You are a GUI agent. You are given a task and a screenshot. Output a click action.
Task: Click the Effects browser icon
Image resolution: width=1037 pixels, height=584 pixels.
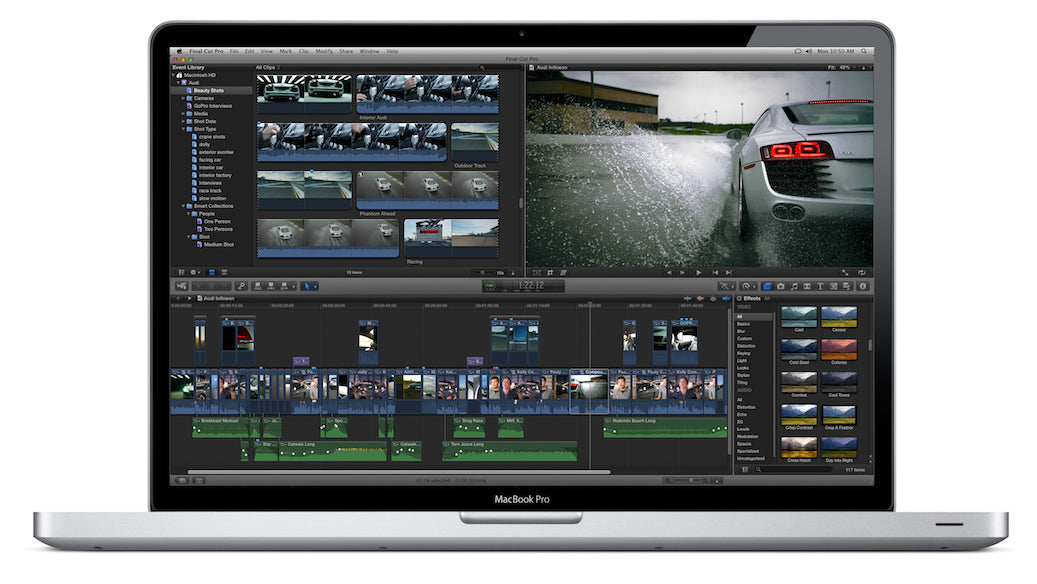(x=769, y=287)
